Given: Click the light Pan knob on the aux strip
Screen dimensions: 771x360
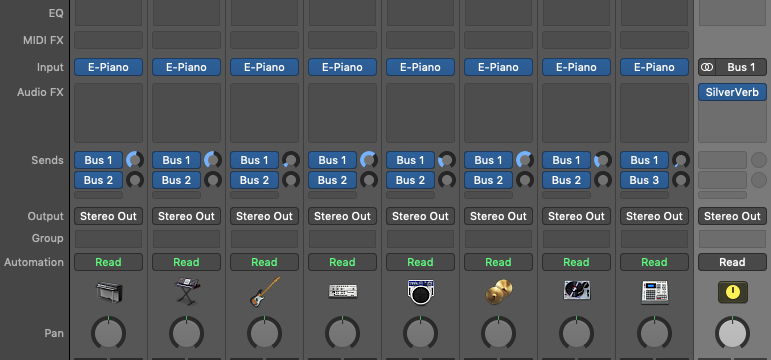Looking at the screenshot, I should [733, 333].
